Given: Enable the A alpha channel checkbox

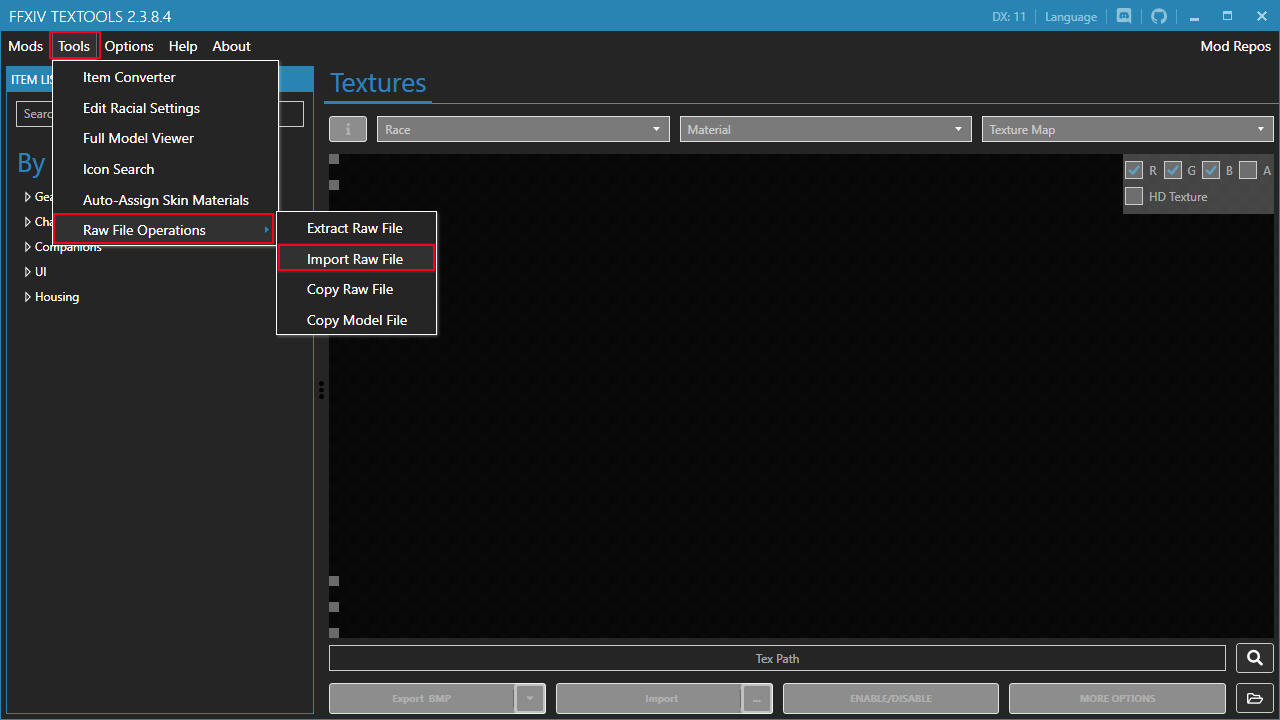Looking at the screenshot, I should pos(1247,170).
